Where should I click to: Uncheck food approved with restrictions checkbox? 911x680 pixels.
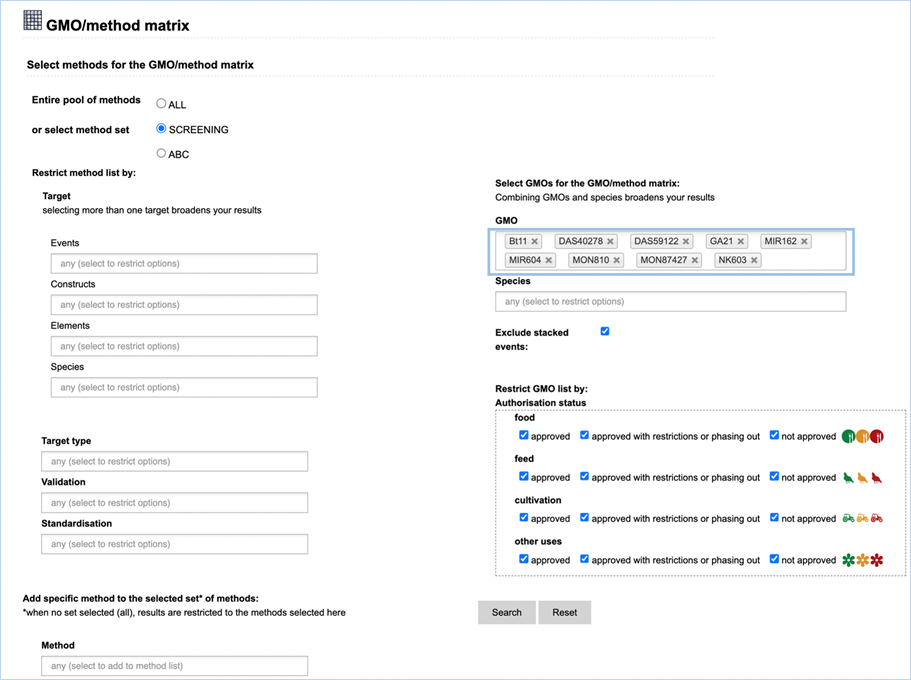584,435
